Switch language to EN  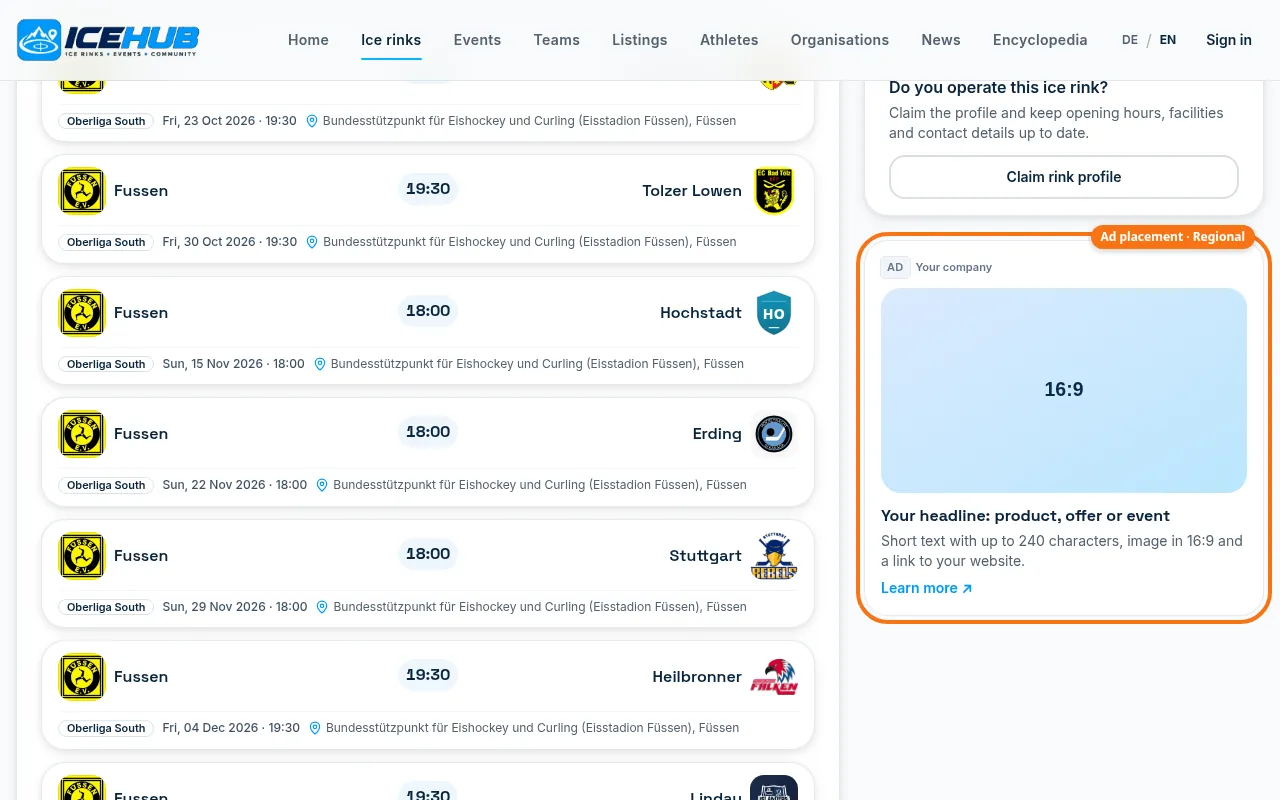[x=1168, y=40]
